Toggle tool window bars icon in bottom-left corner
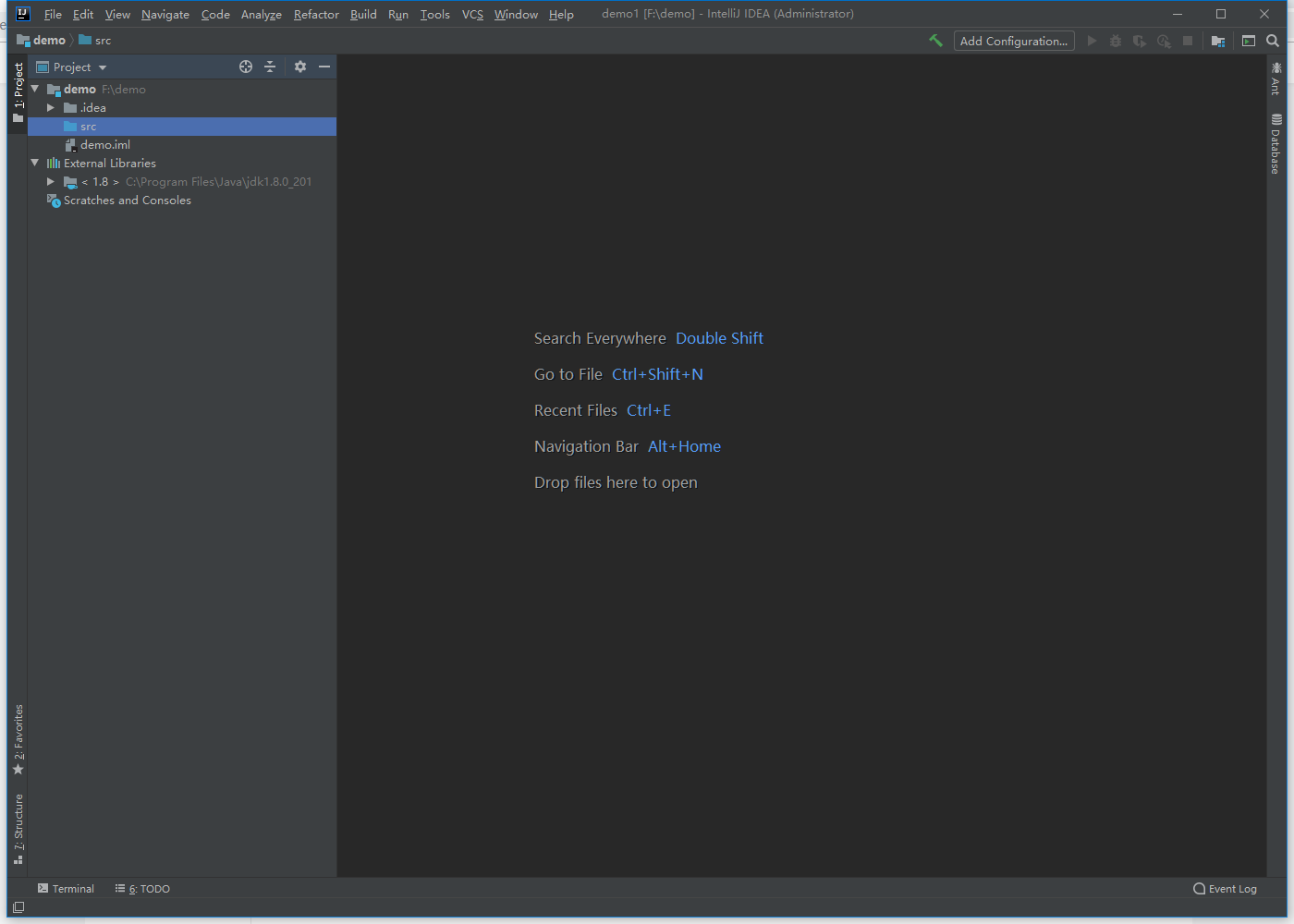The width and height of the screenshot is (1294, 924). 18,907
